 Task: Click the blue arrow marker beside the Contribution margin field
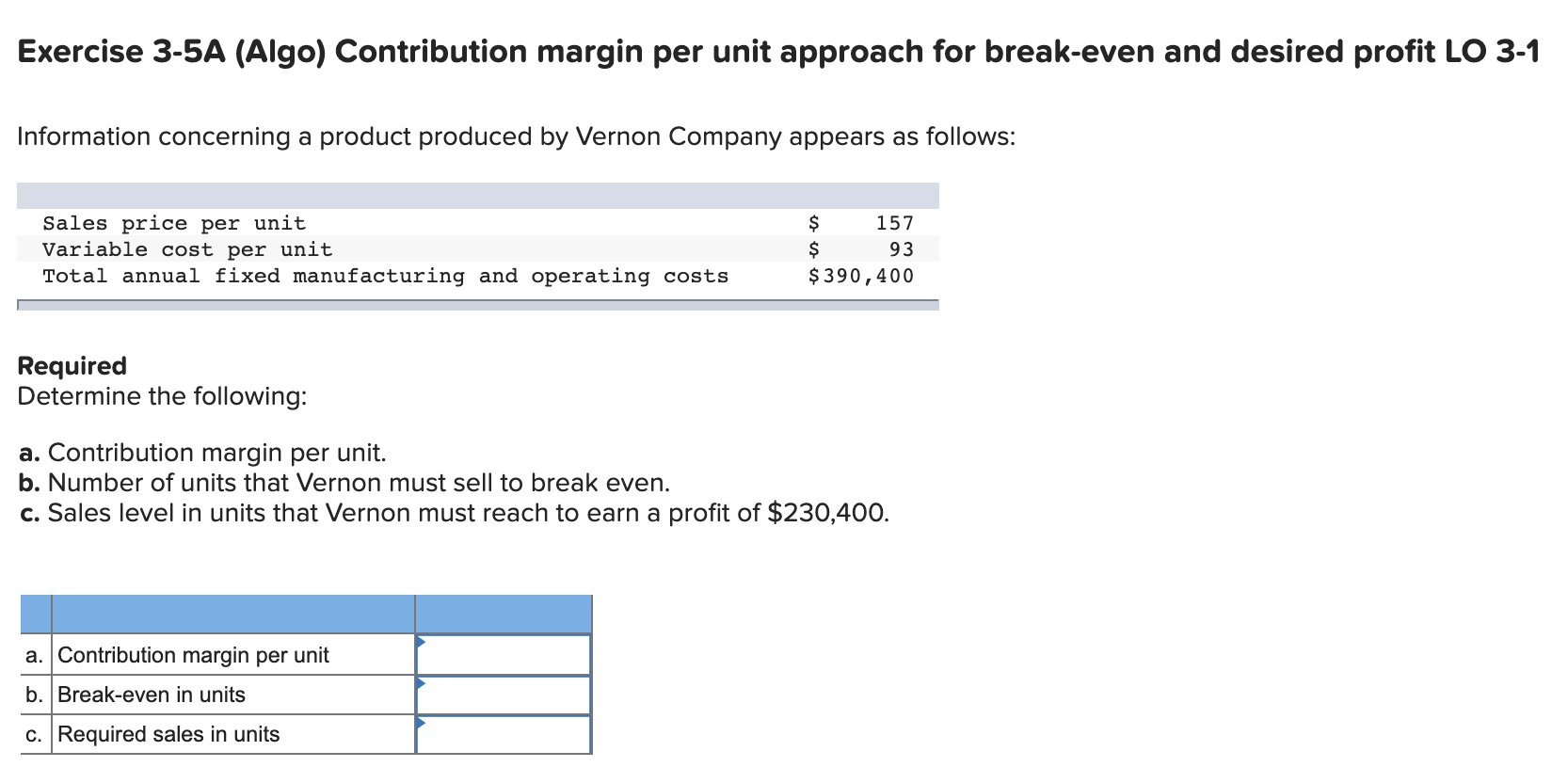tap(421, 641)
